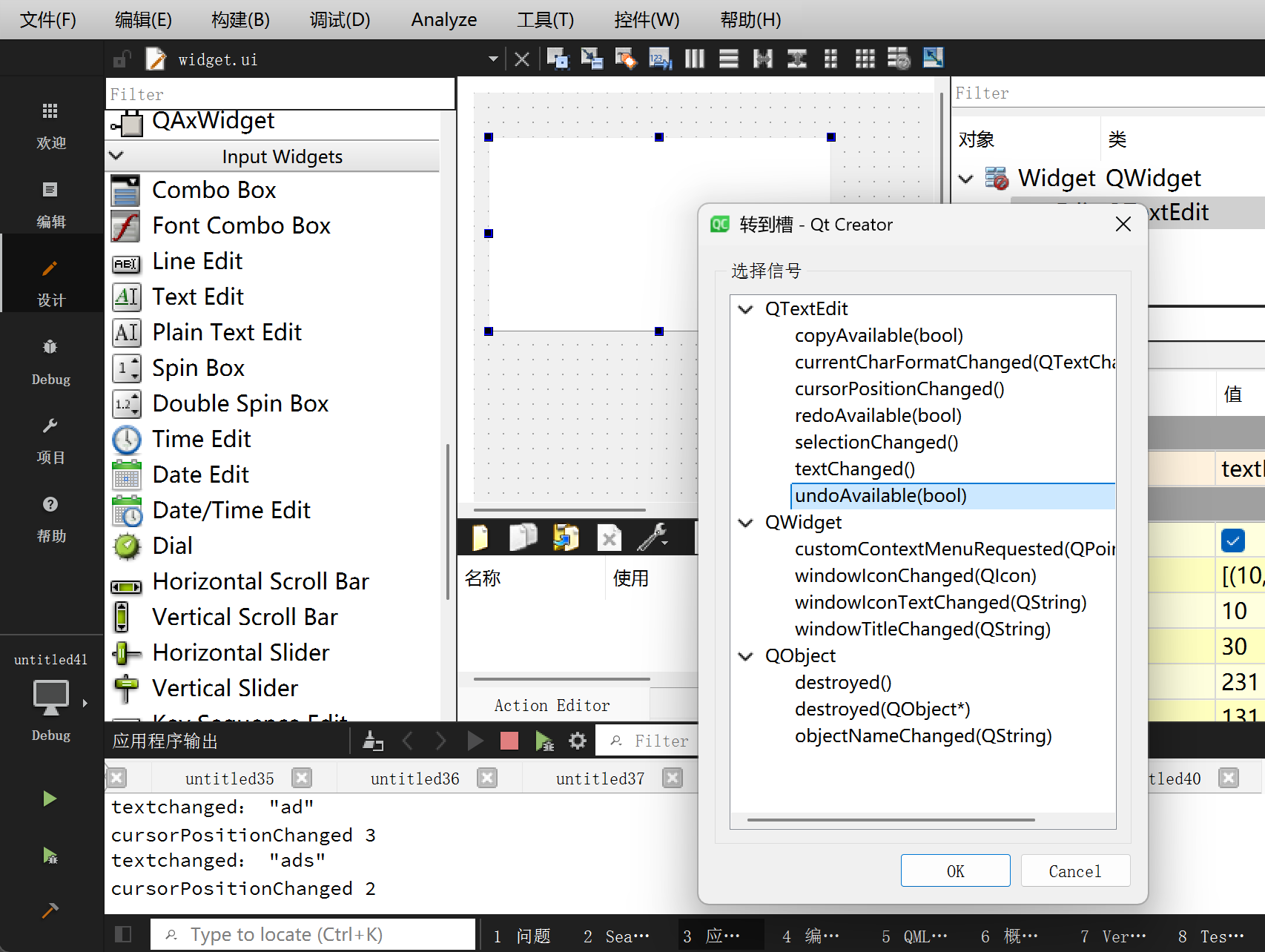This screenshot has height=952, width=1265.
Task: Select cursorPositionChanged() signal
Action: (x=899, y=389)
